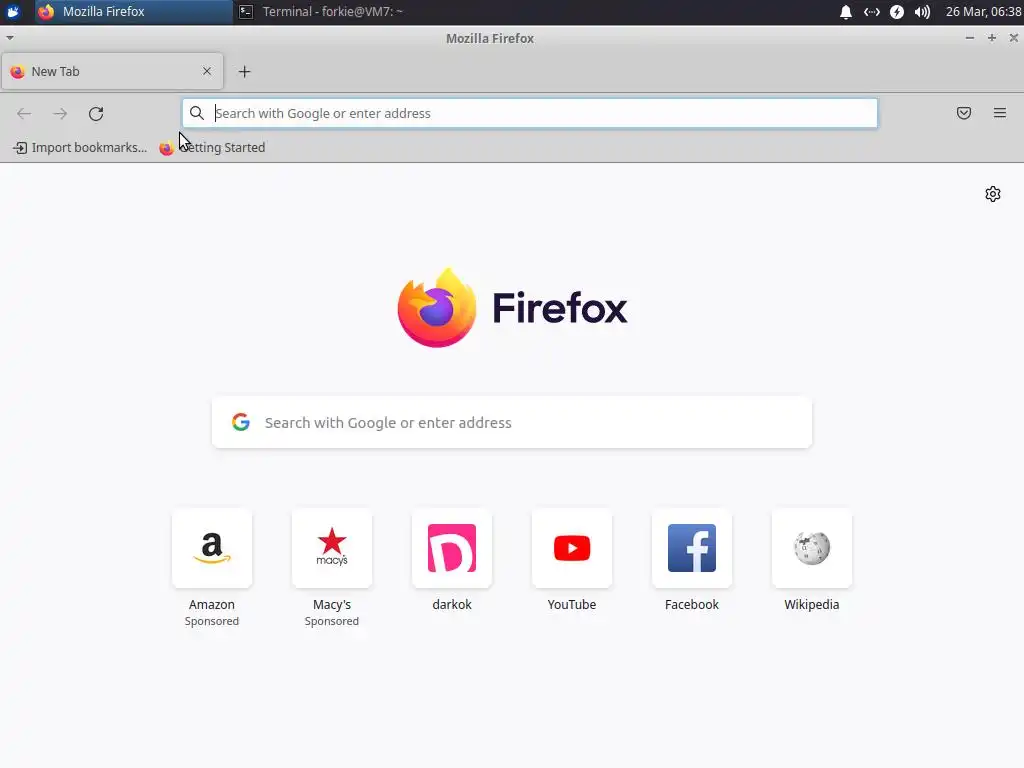Open new tab personalize gear settings
Image resolution: width=1024 pixels, height=768 pixels.
(993, 194)
